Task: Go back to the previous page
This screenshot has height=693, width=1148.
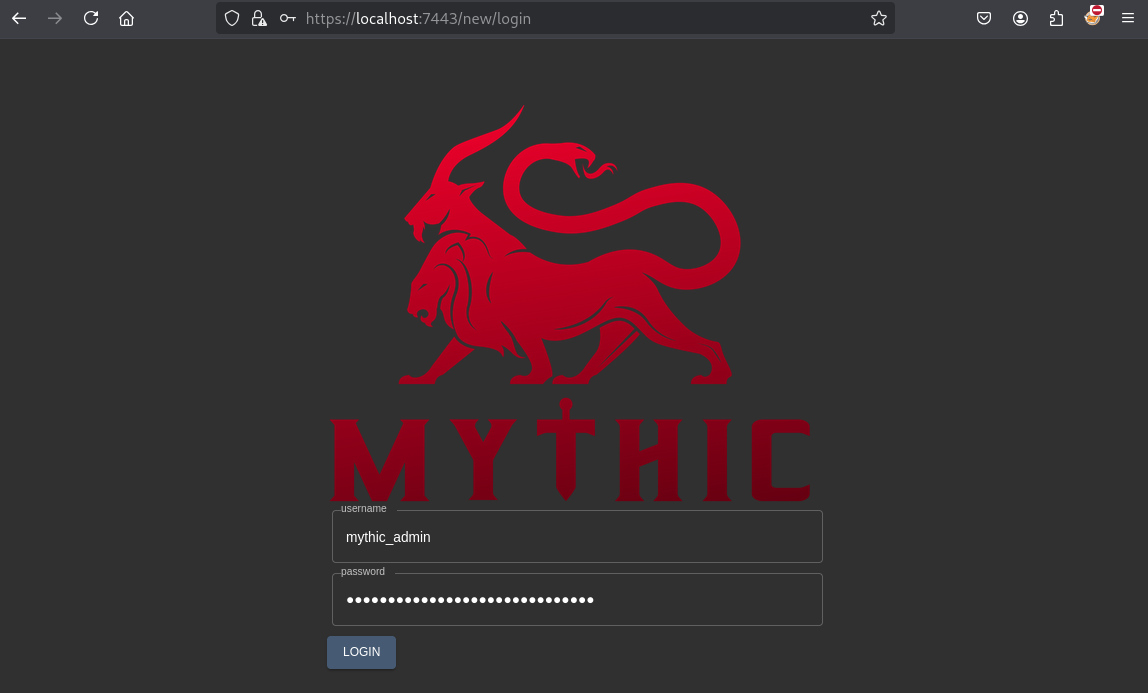Action: click(x=19, y=18)
